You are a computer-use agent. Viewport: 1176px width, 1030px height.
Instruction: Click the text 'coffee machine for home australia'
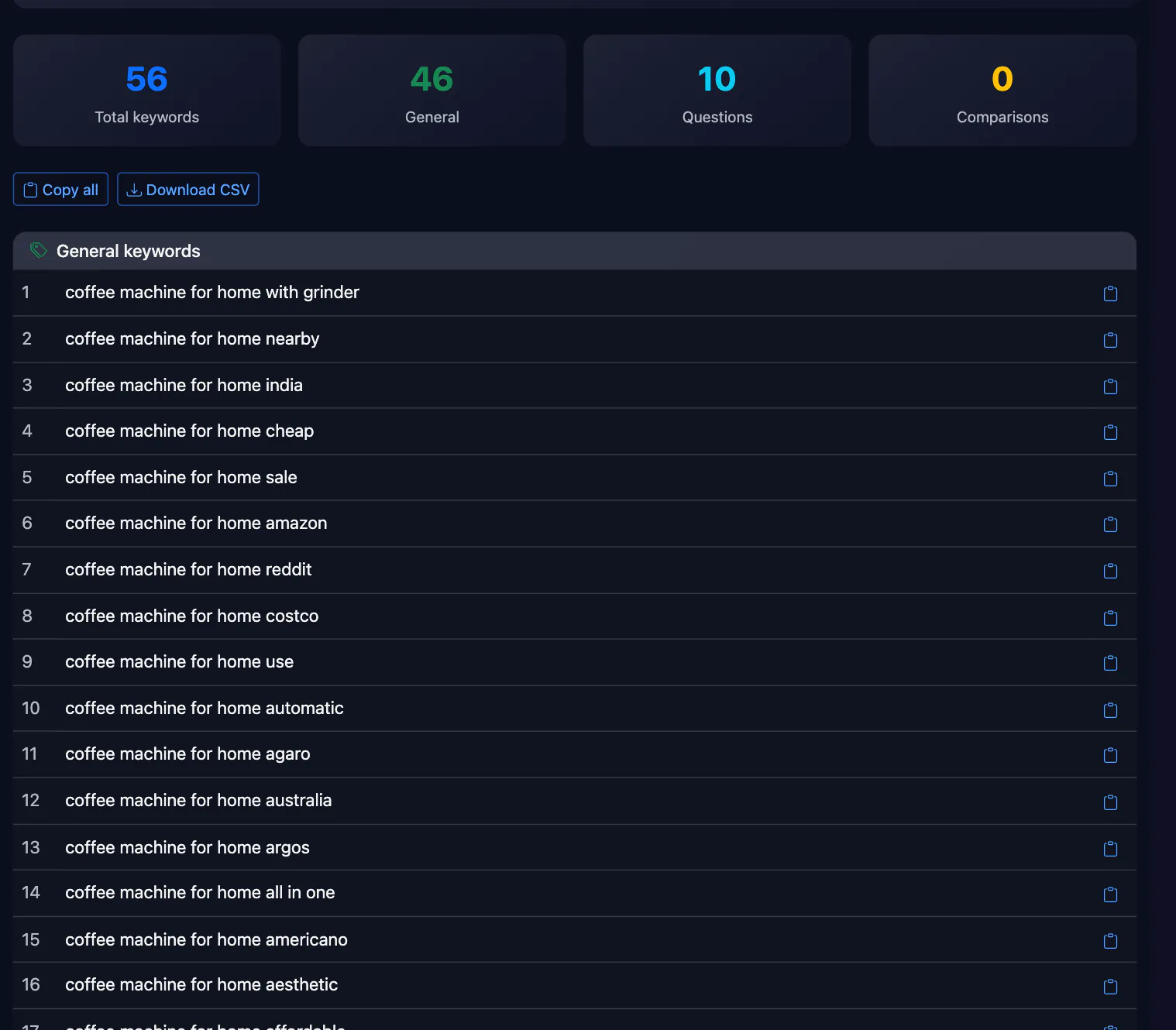(x=198, y=800)
